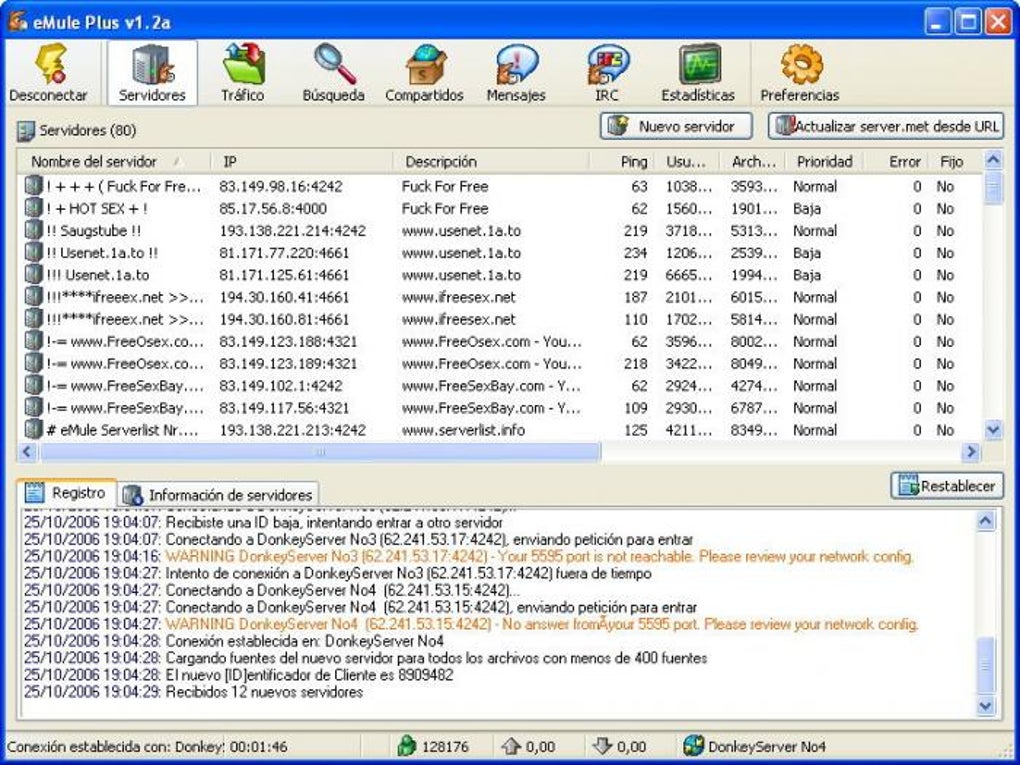Select IP 83.149.102.1:4242 row
This screenshot has height=765, width=1020.
tap(500, 385)
